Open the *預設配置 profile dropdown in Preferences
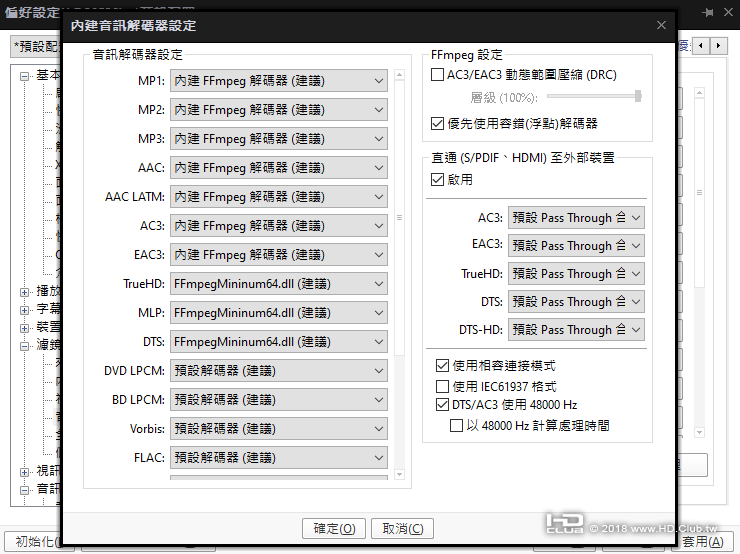This screenshot has height=554, width=740. (36, 47)
